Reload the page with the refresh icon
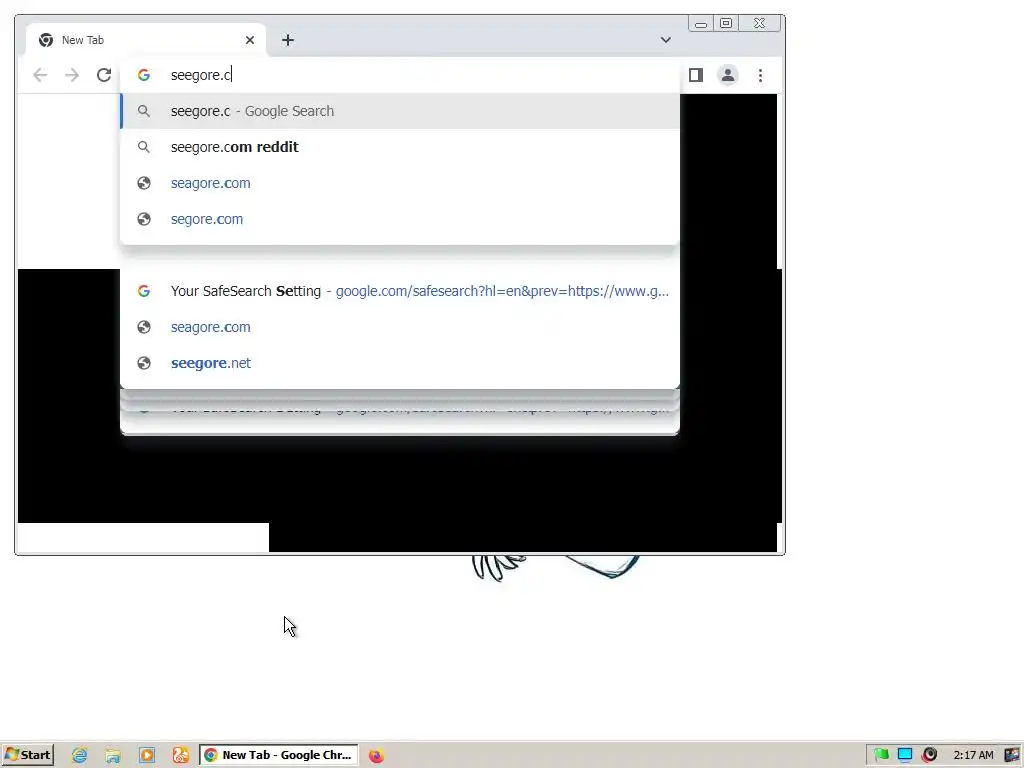This screenshot has height=768, width=1024. [104, 75]
